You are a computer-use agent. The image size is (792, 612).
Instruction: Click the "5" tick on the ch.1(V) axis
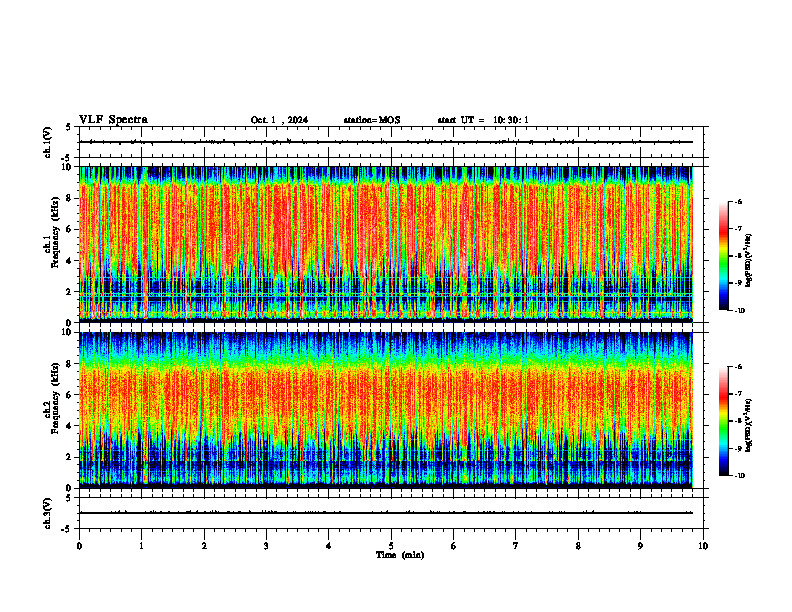tap(68, 128)
